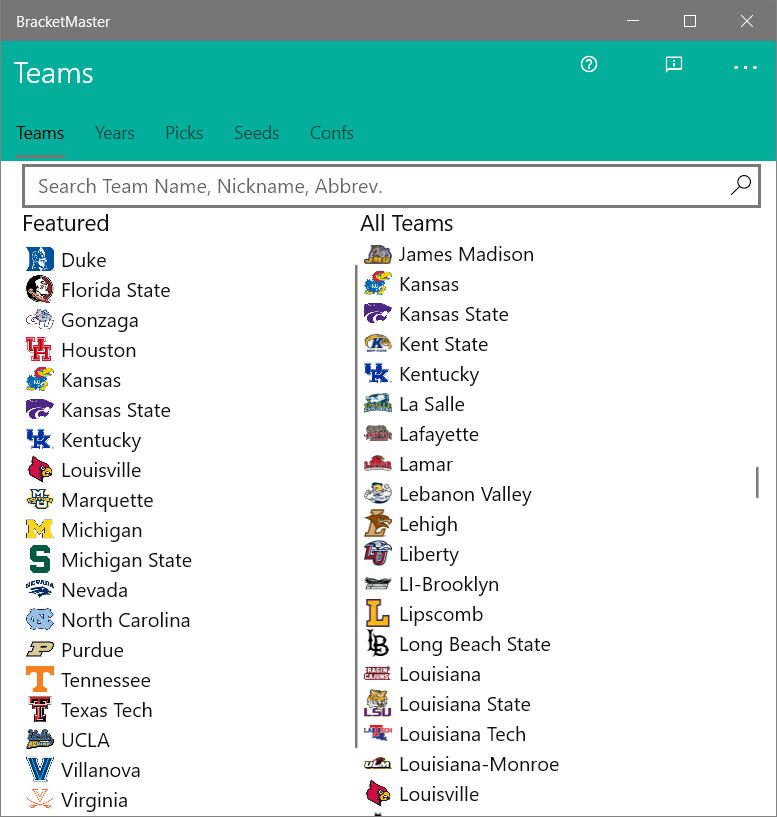
Task: Click the Marquette MU logo
Action: 40,499
